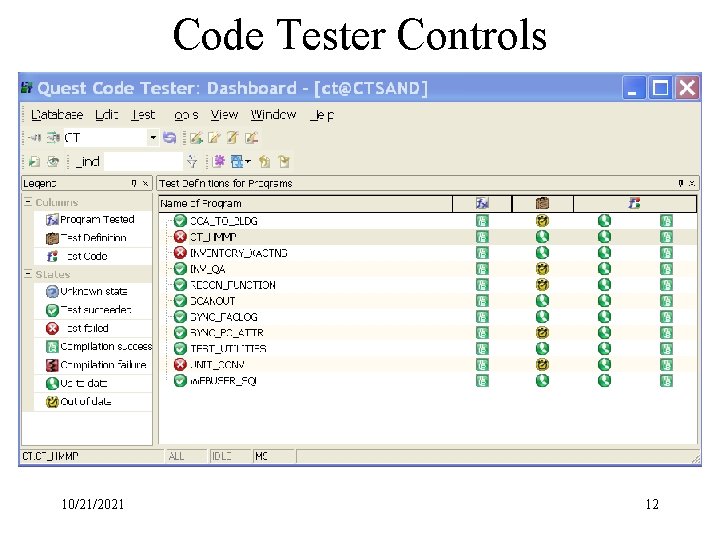Screen dimensions: 720x540
Task: Select Test failed legend entry
Action: click(x=93, y=328)
